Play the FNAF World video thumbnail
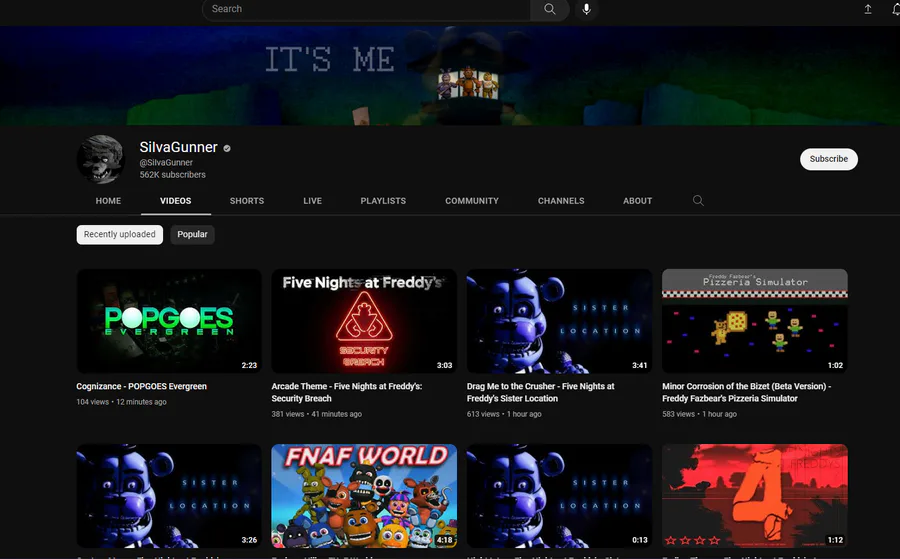900x559 pixels. 364,496
